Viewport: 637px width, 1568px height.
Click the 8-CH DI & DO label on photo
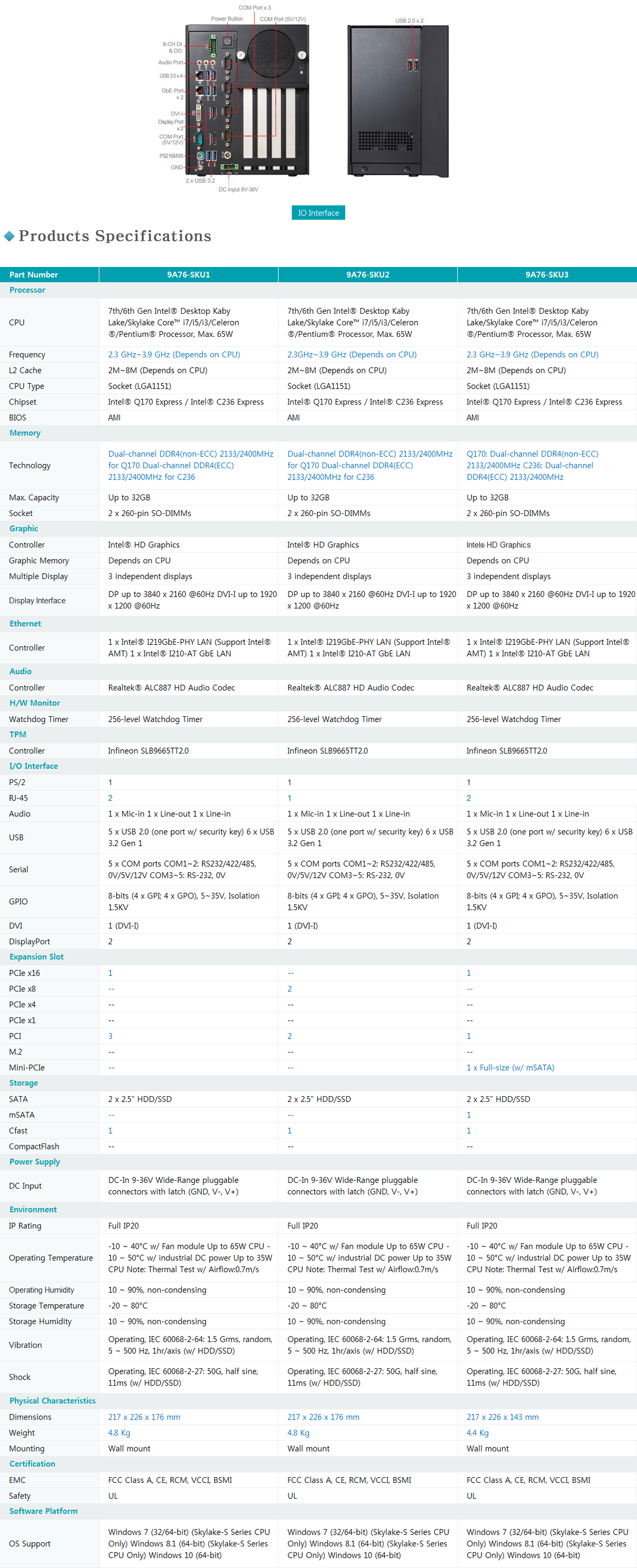click(x=172, y=47)
